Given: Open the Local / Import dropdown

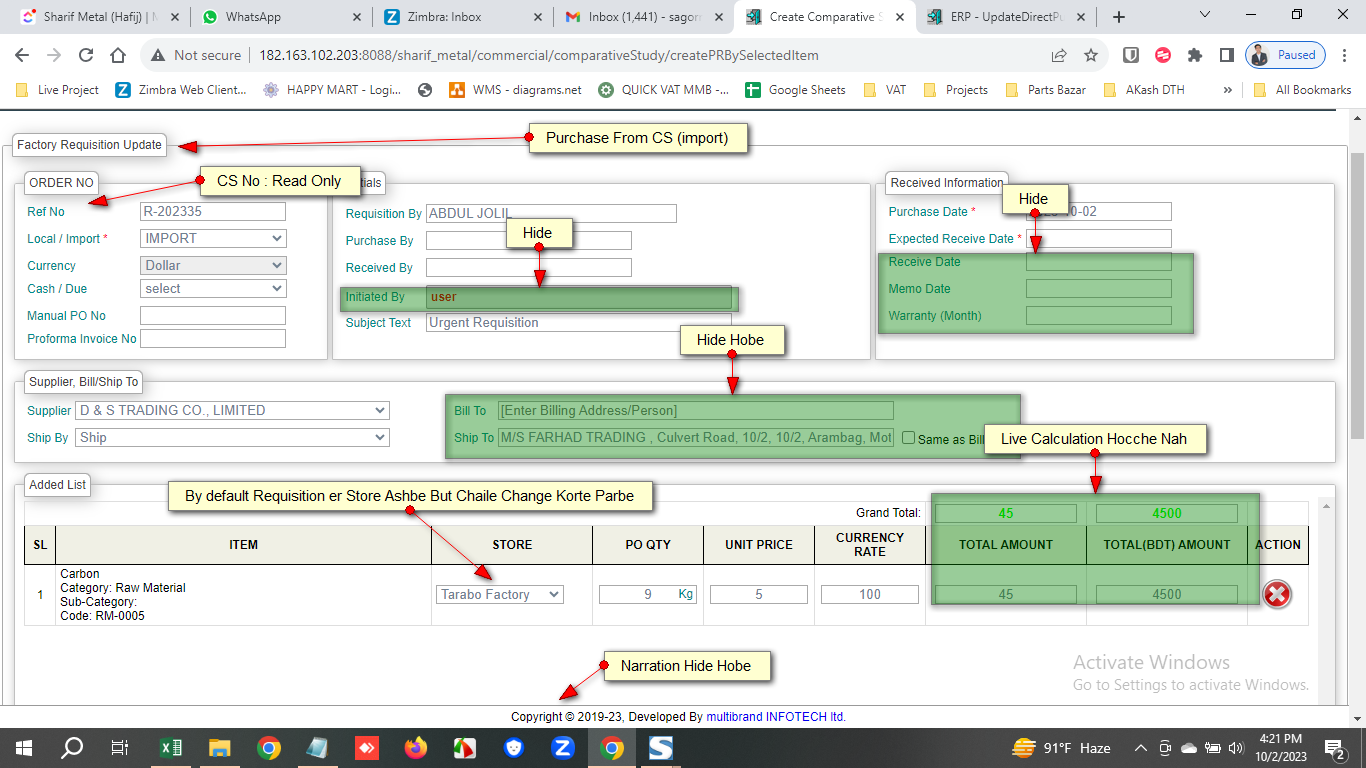Looking at the screenshot, I should coord(213,239).
